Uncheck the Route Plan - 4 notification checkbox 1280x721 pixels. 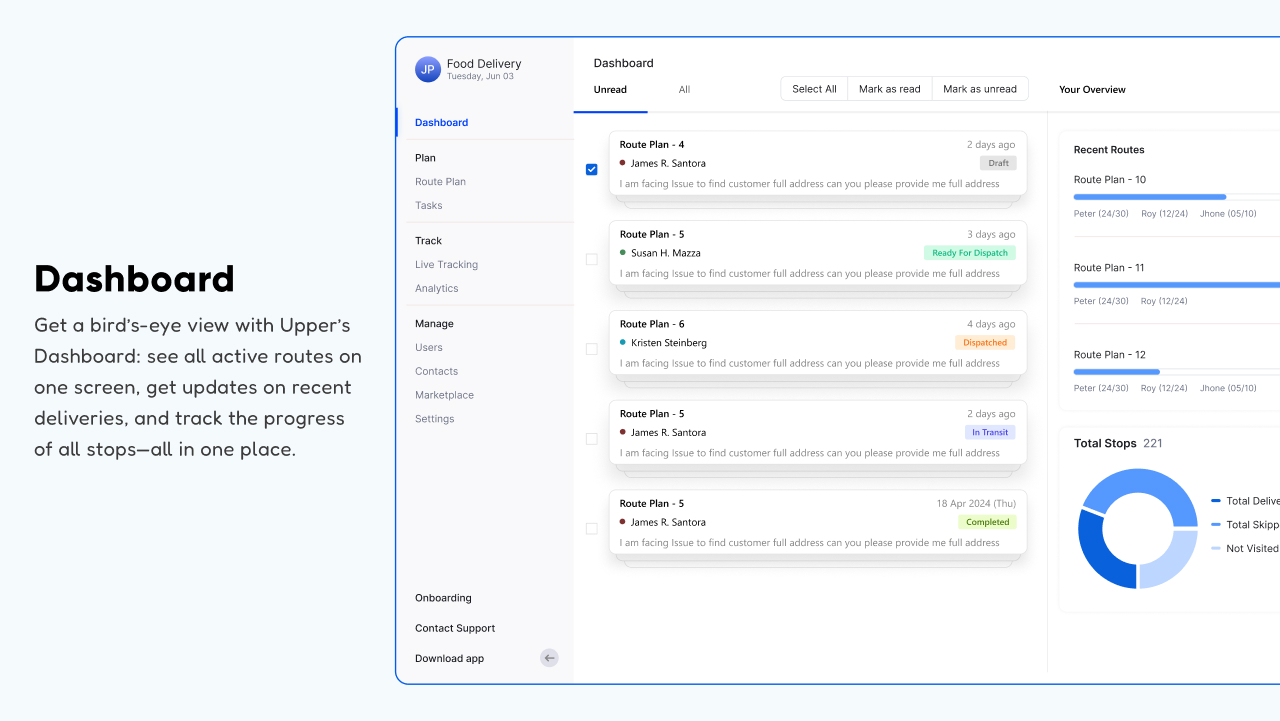pos(591,169)
